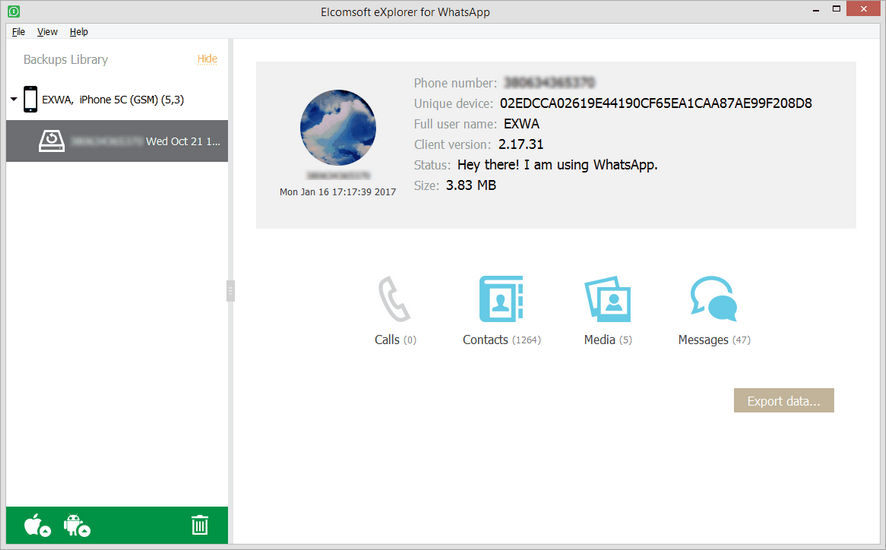Open the Messages chat bubbles icon
The width and height of the screenshot is (886, 550).
coord(714,298)
